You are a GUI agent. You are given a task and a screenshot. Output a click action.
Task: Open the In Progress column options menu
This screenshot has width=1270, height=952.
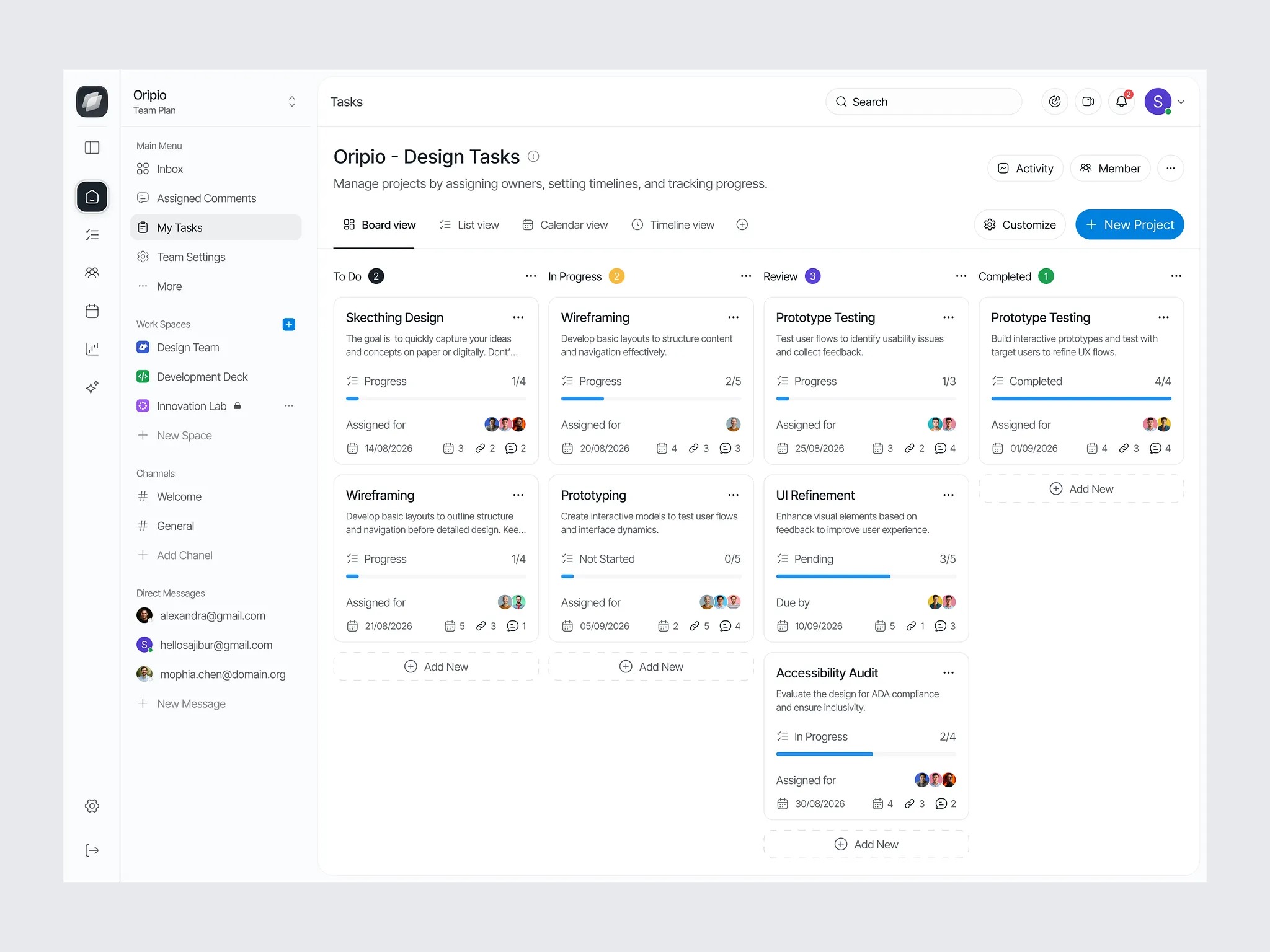point(746,276)
